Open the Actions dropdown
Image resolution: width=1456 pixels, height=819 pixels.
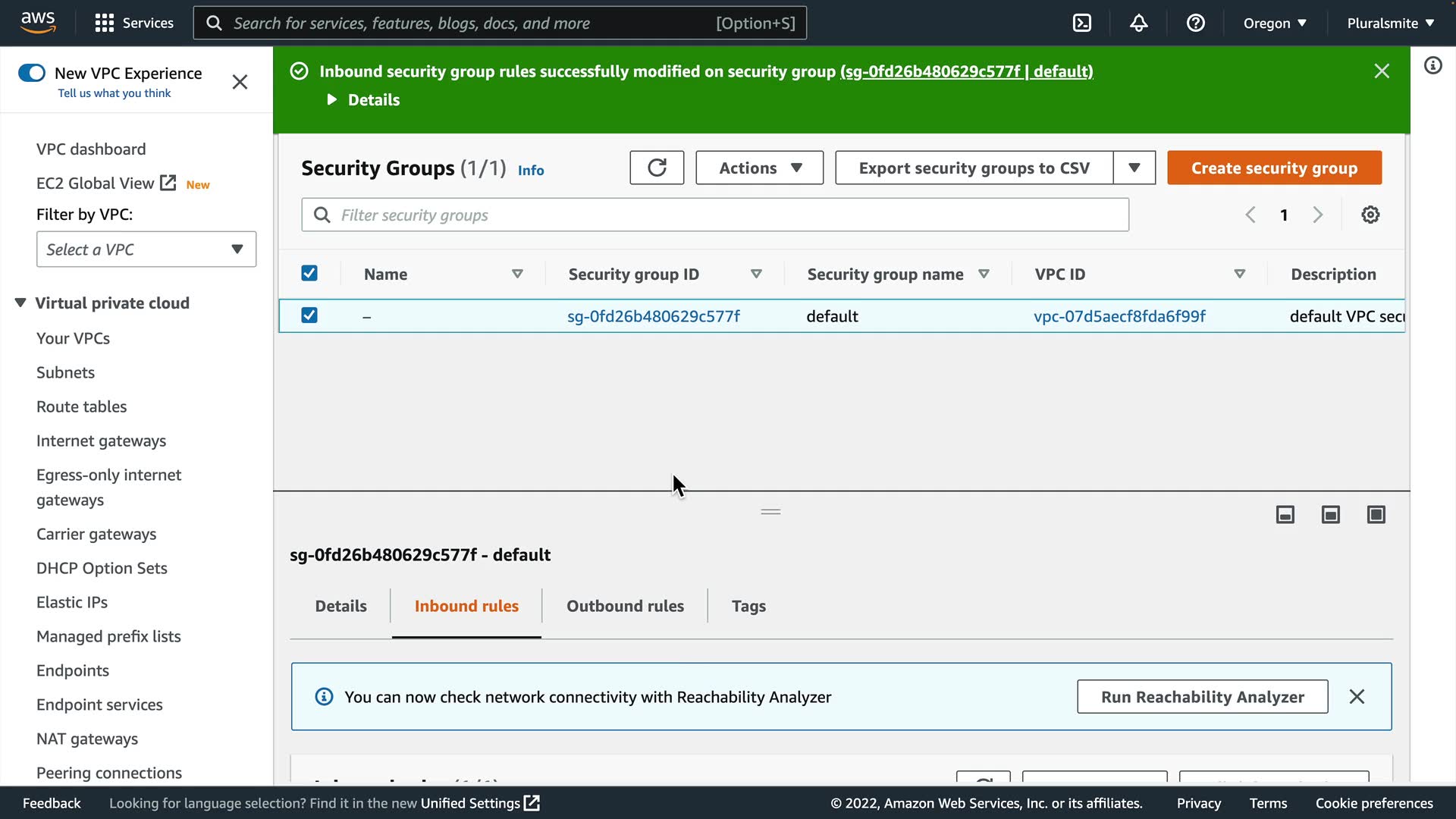pos(759,168)
